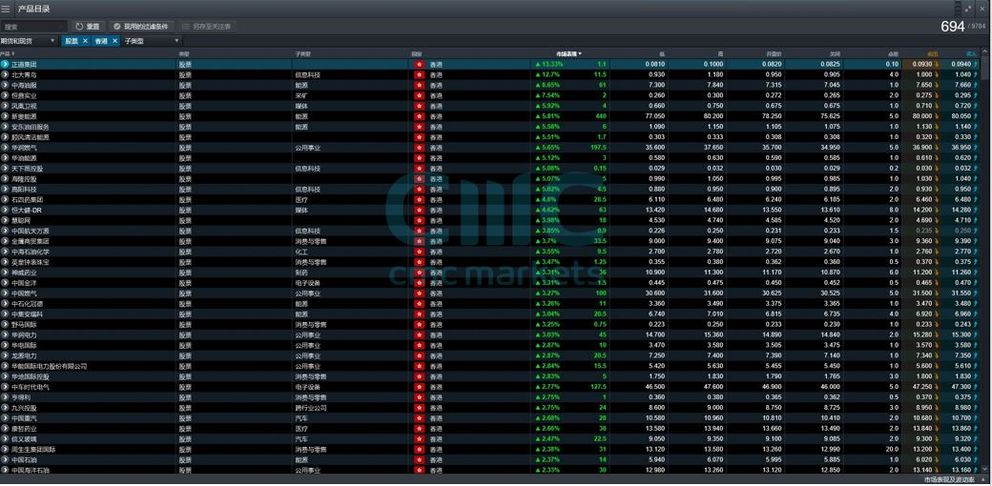Click arrow icon beside 中国重汽
This screenshot has width=992, height=486.
(x=5, y=418)
